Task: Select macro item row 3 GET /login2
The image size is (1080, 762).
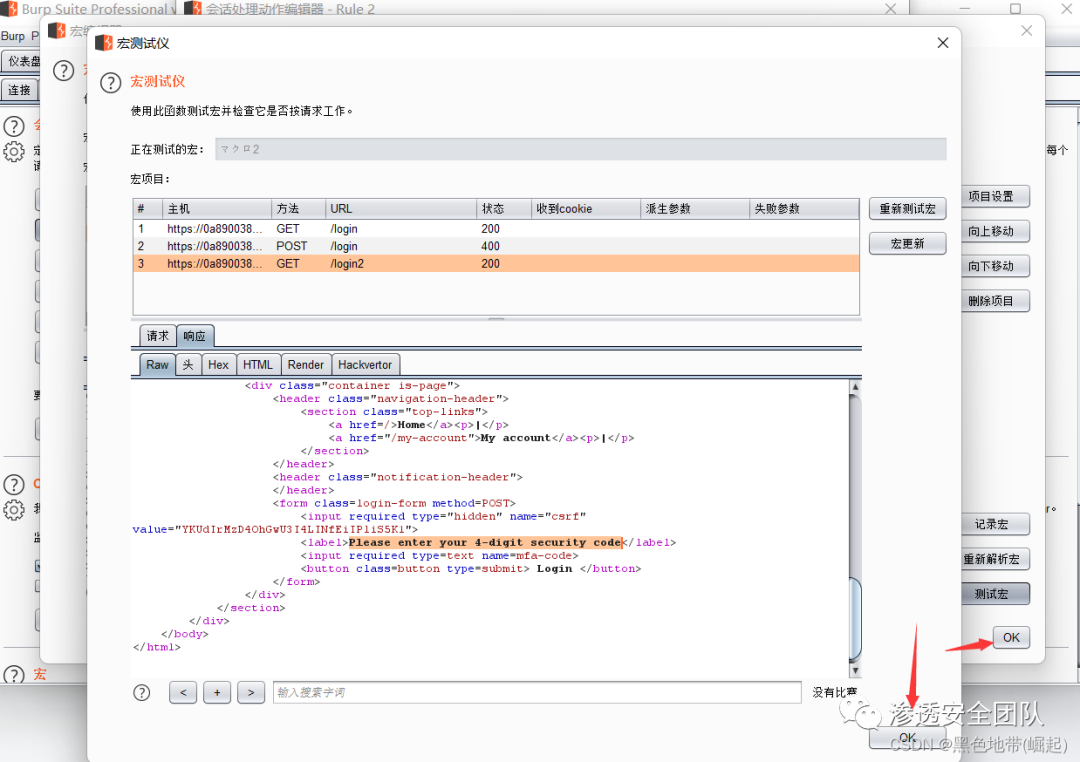Action: (x=496, y=264)
